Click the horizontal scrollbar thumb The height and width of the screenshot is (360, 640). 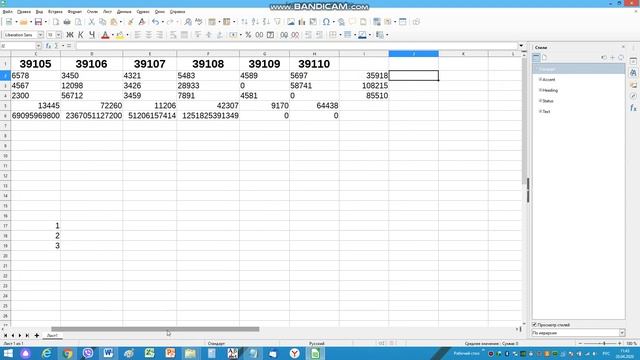click(x=155, y=329)
